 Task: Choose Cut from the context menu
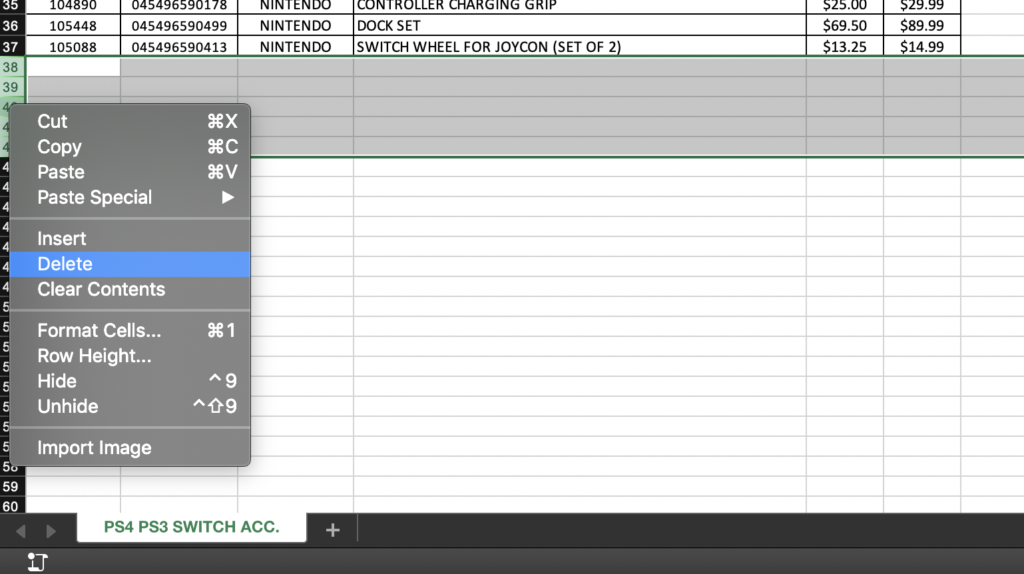click(130, 121)
